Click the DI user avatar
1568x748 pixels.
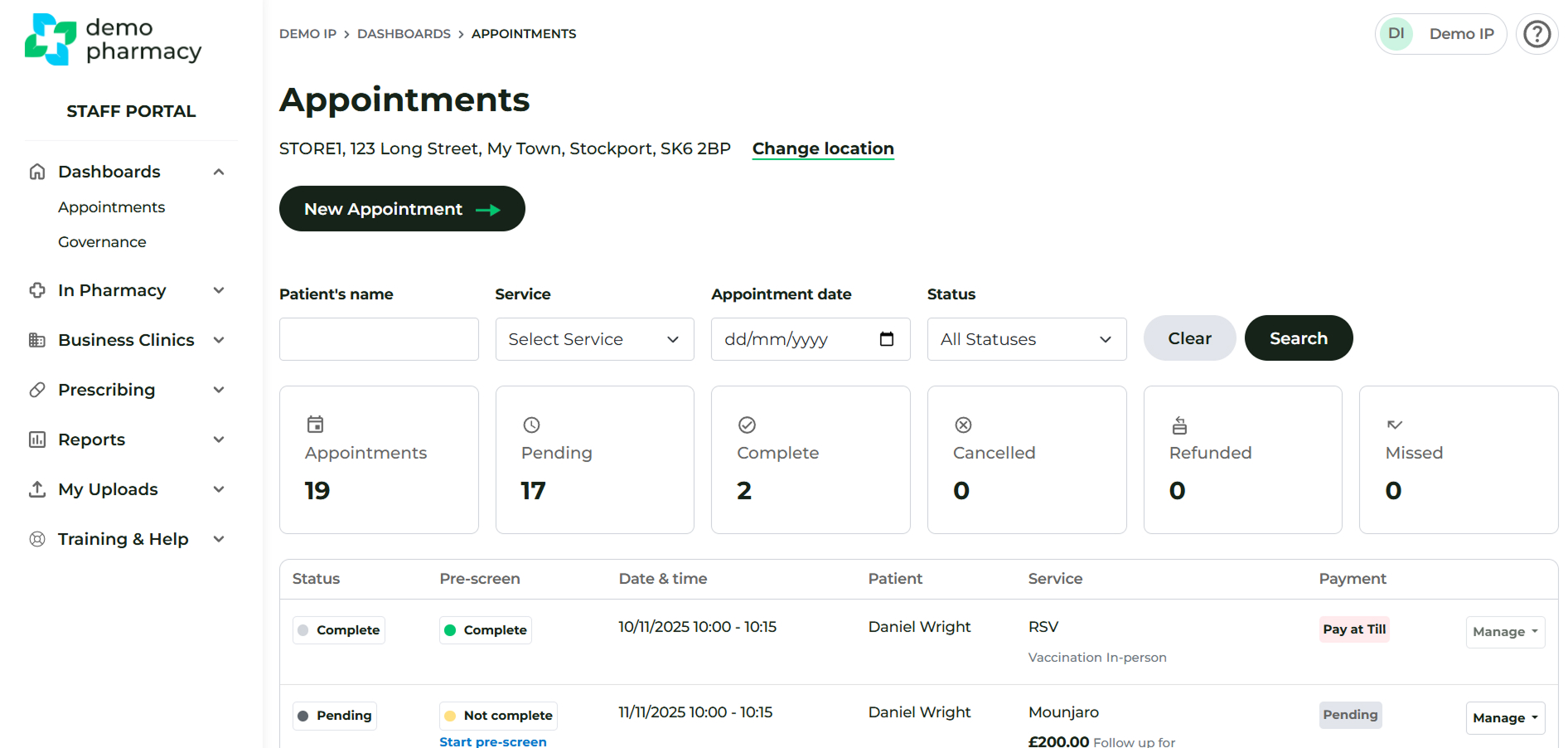coord(1396,34)
